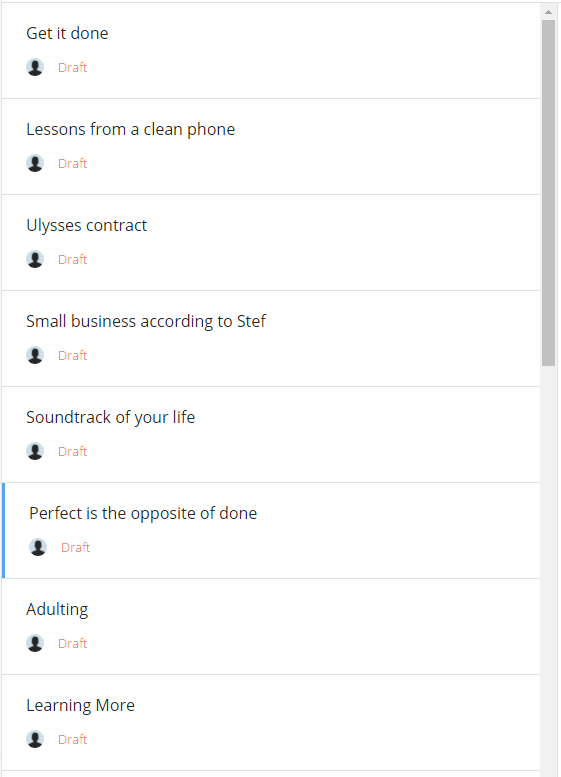
Task: Select Soundtrack of your life post
Action: (x=271, y=435)
